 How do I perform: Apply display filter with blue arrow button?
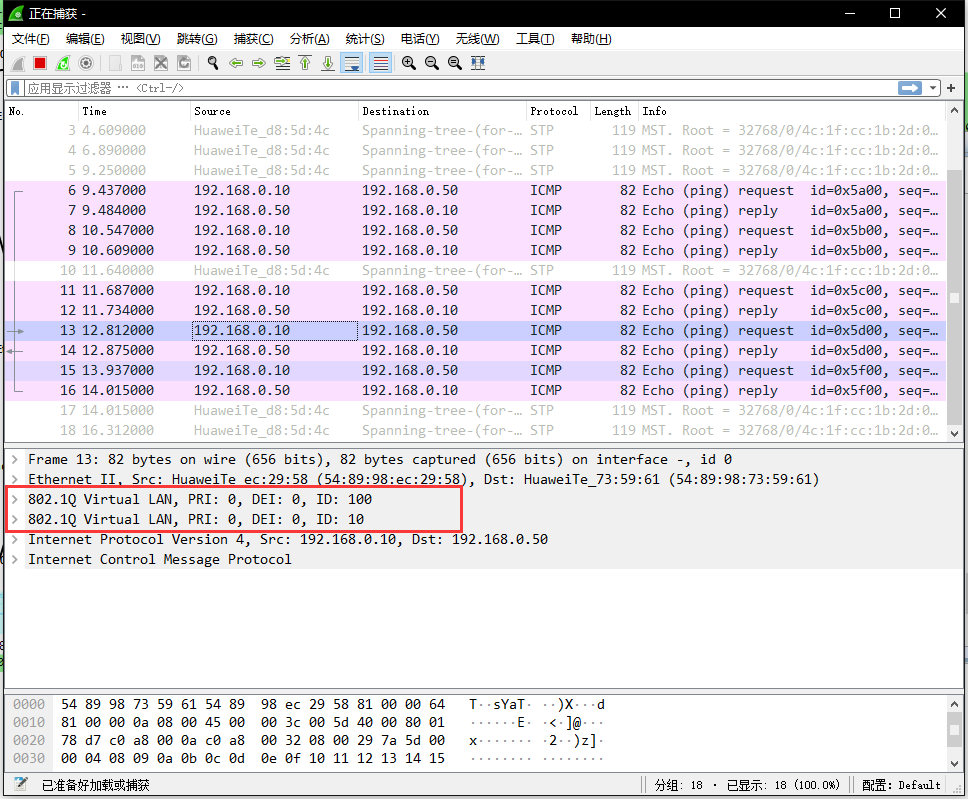click(x=909, y=88)
